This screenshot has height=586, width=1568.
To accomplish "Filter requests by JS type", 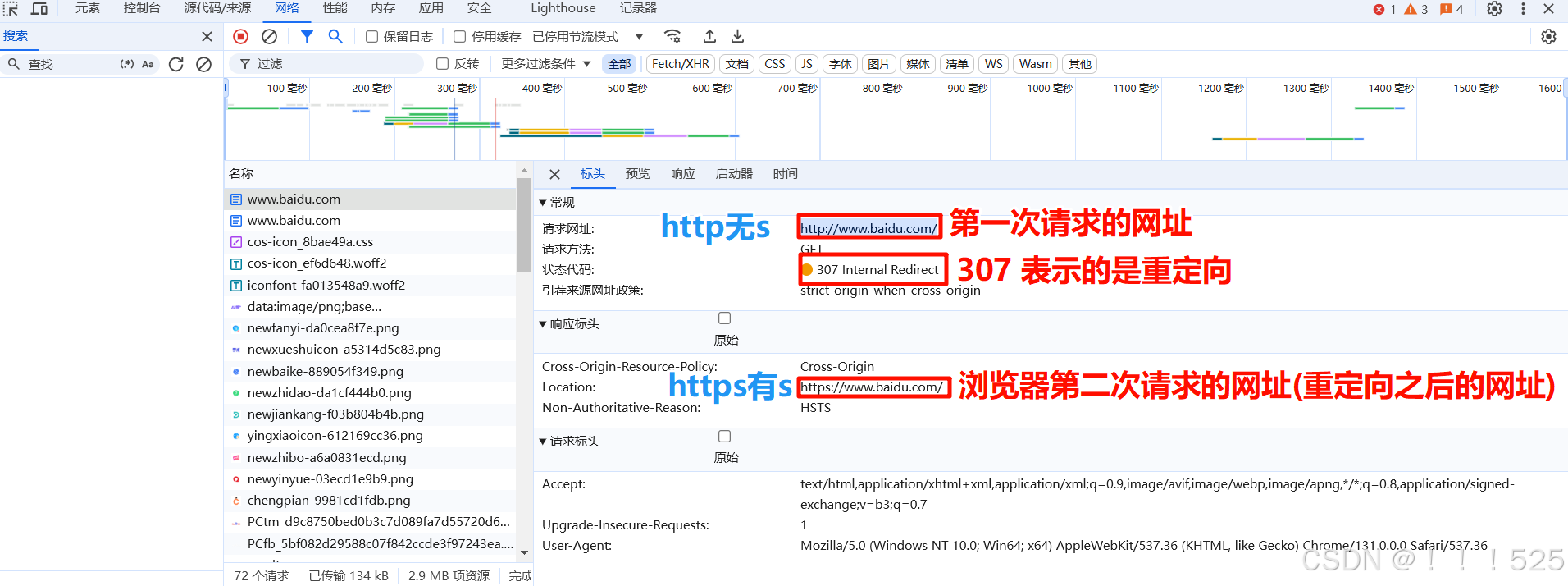I will [807, 64].
